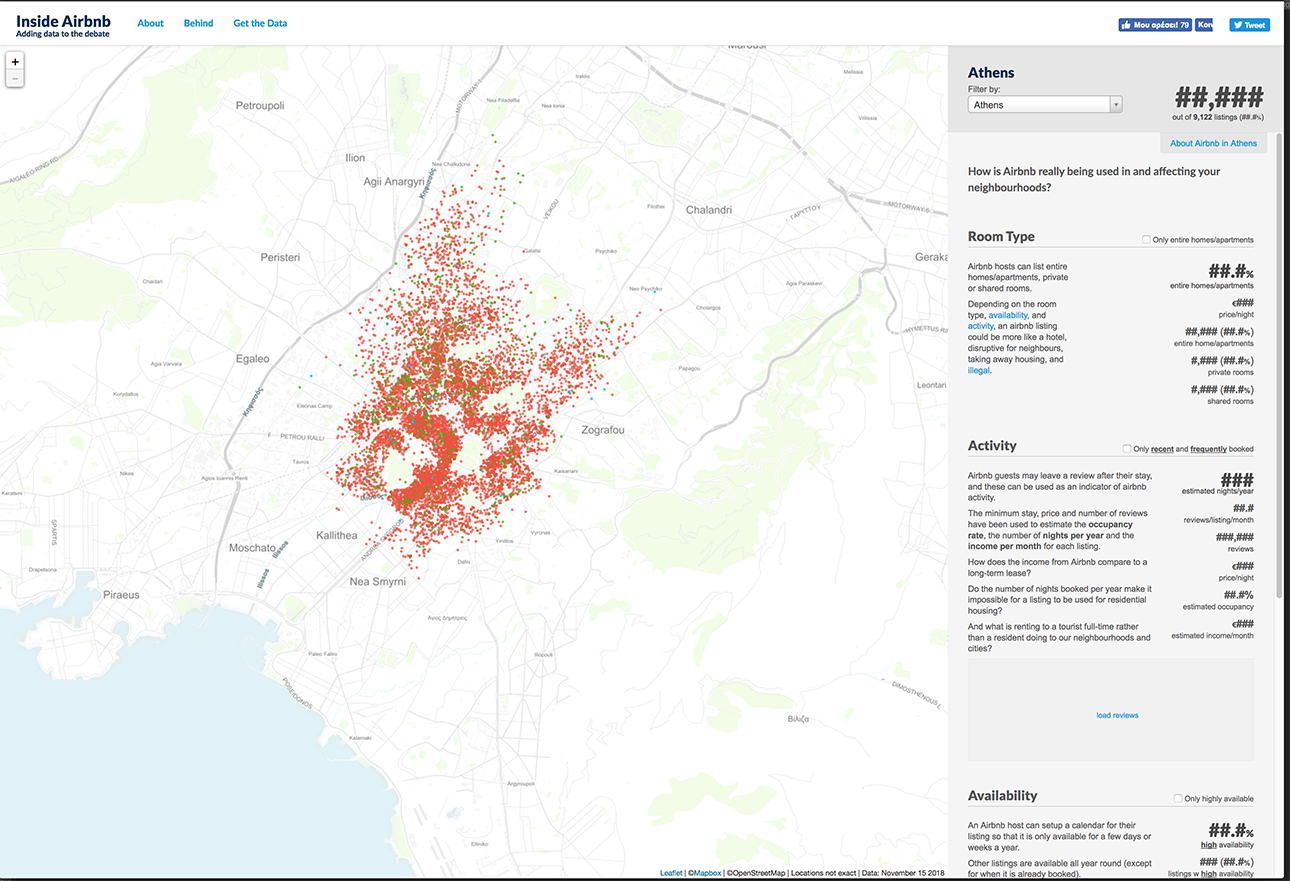Open the About menu item
This screenshot has width=1290, height=881.
coord(150,23)
